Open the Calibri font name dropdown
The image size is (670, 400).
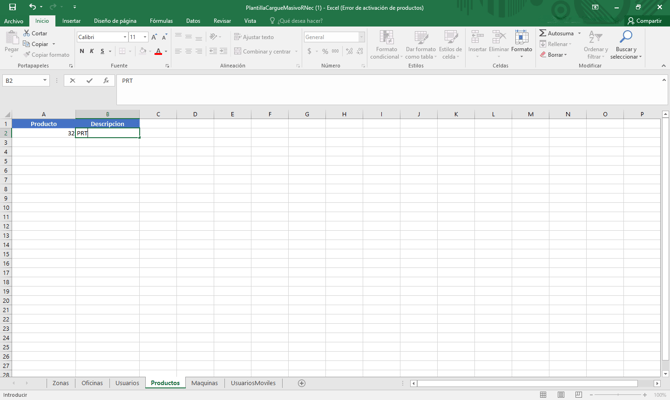pos(125,37)
